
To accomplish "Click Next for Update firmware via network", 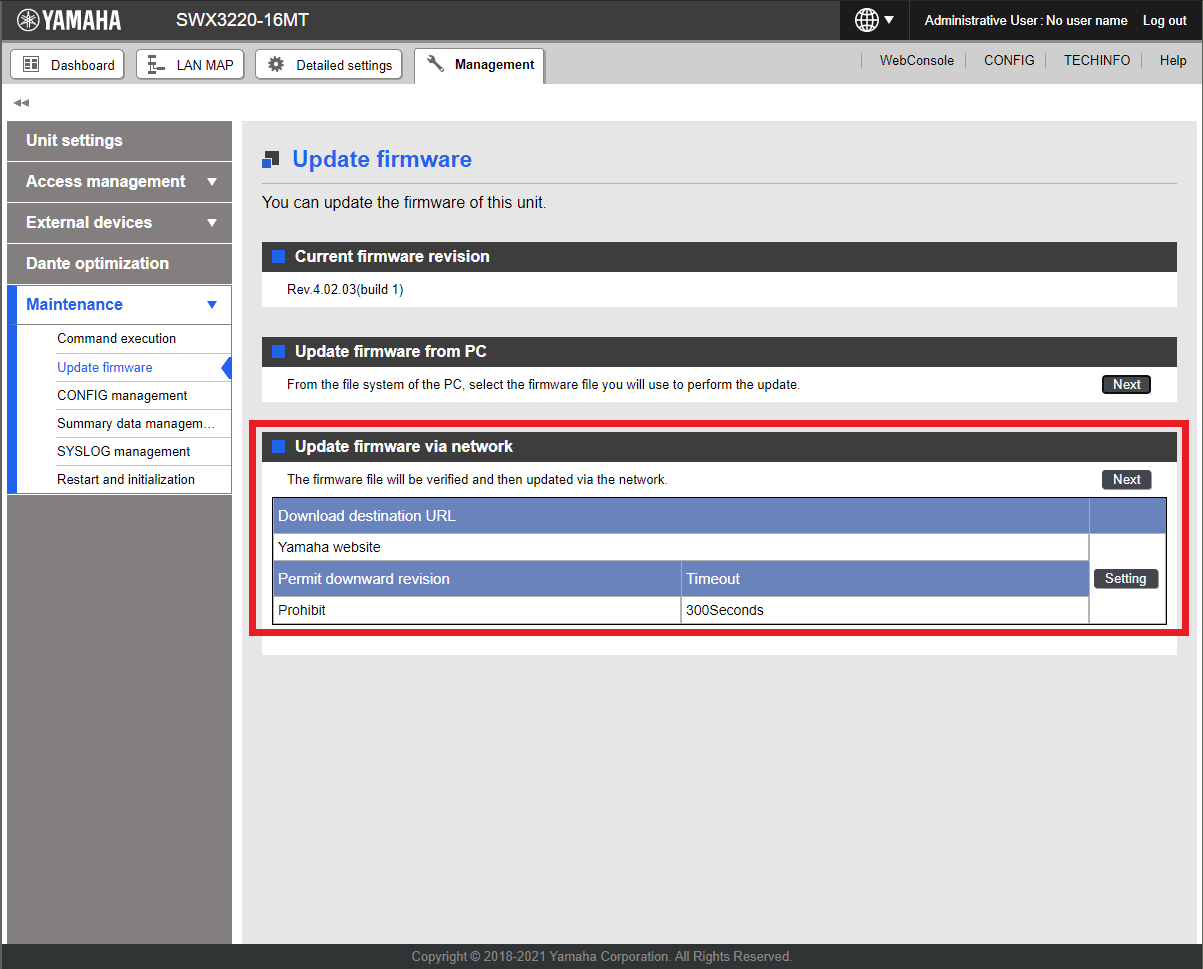I will (1126, 480).
